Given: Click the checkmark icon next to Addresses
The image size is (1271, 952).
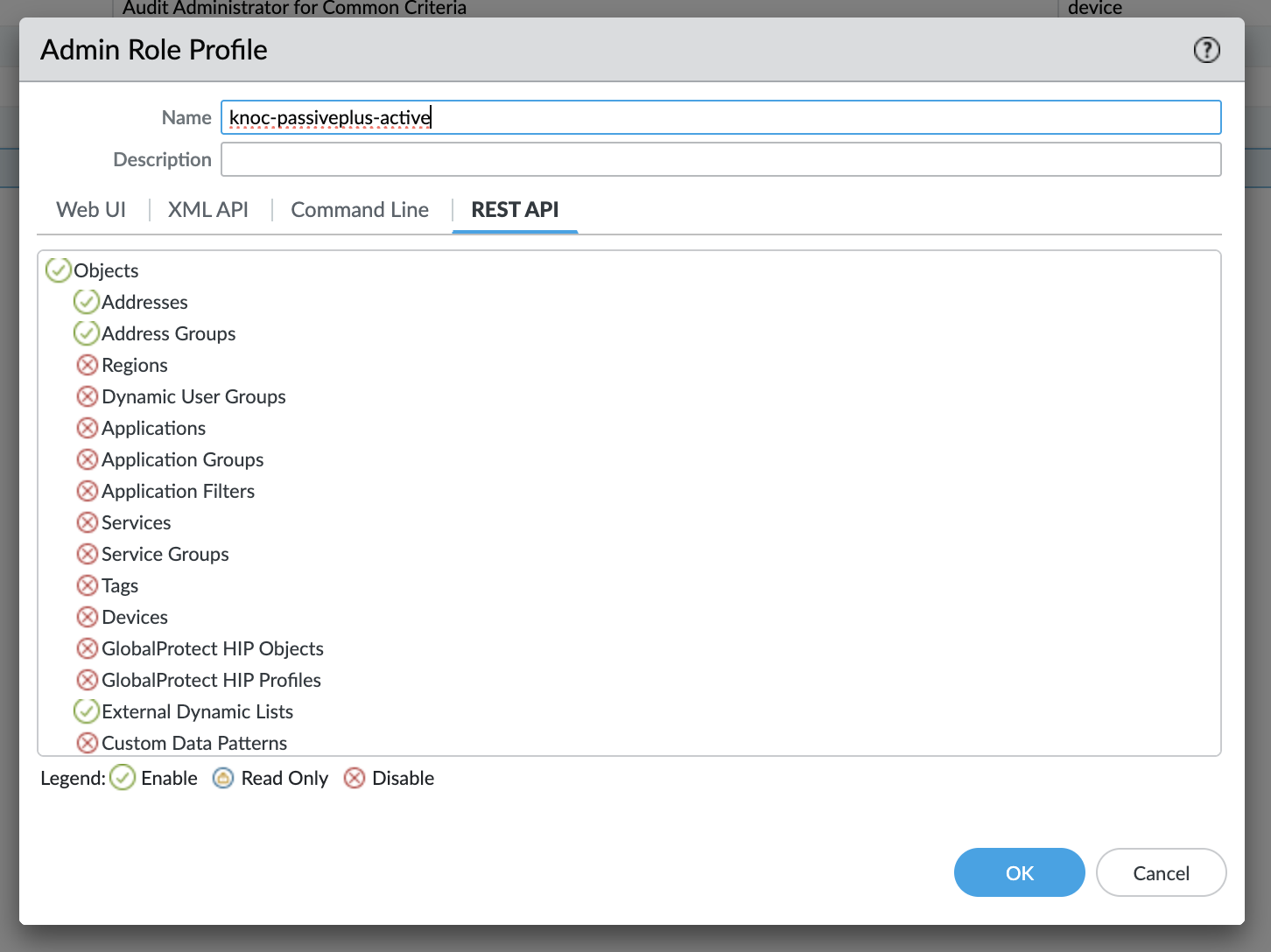Looking at the screenshot, I should coord(87,301).
